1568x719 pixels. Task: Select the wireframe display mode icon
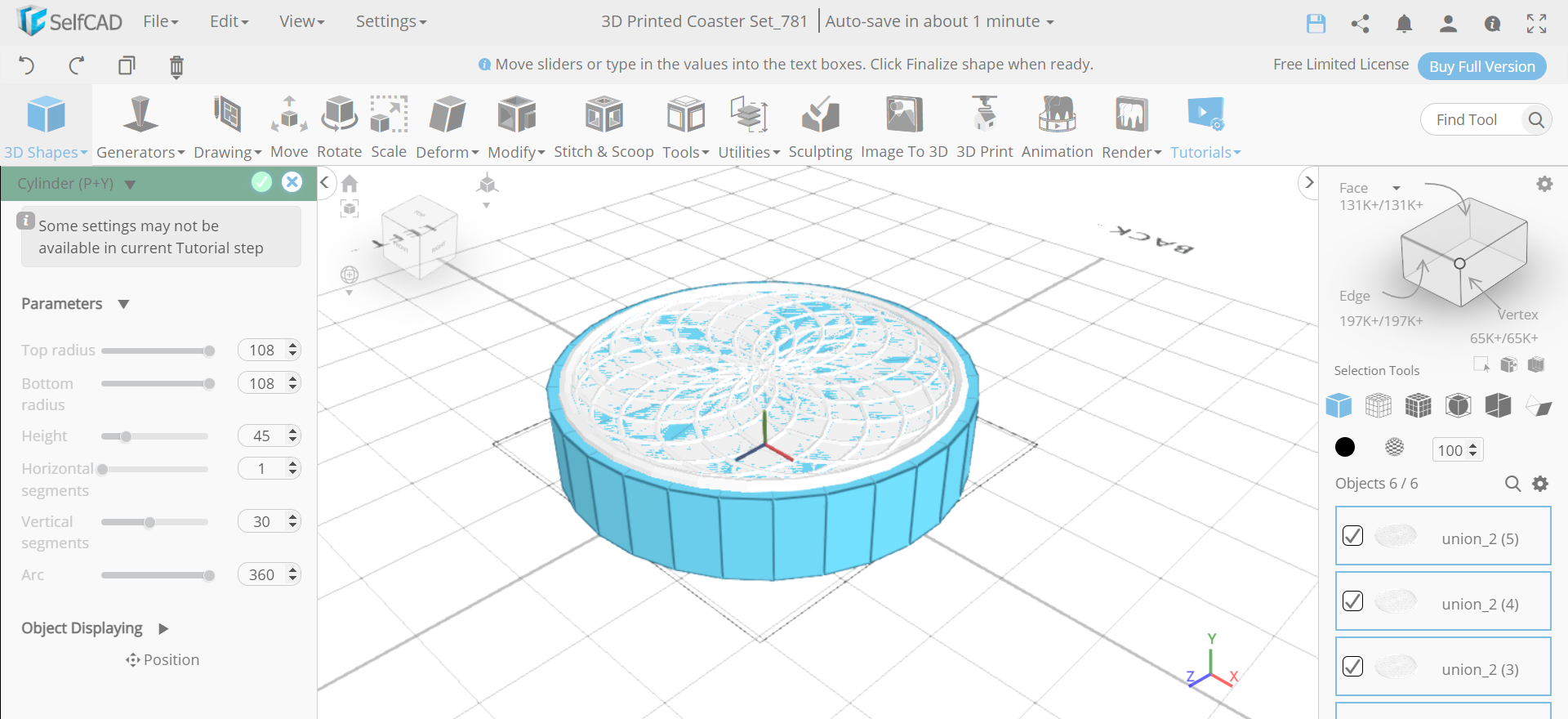[1378, 405]
